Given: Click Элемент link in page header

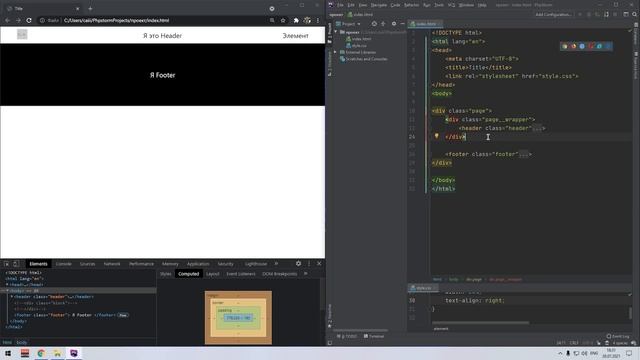Looking at the screenshot, I should [296, 36].
